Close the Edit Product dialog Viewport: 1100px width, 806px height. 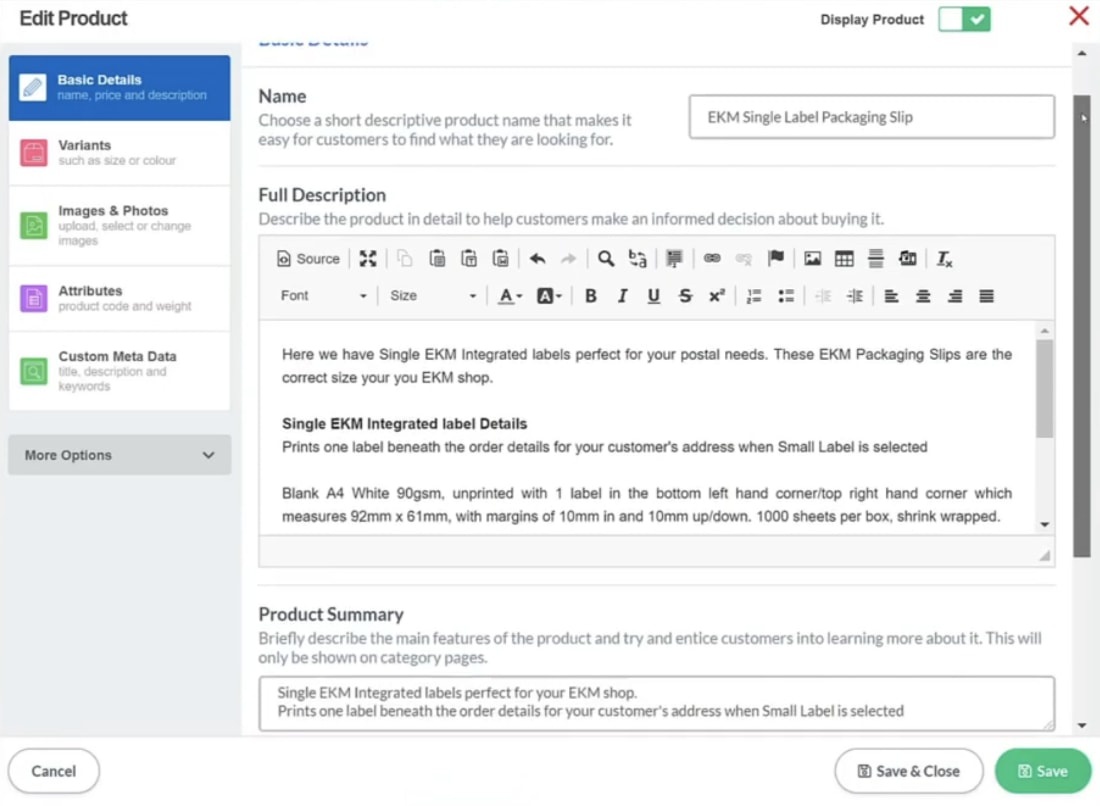(x=1078, y=15)
